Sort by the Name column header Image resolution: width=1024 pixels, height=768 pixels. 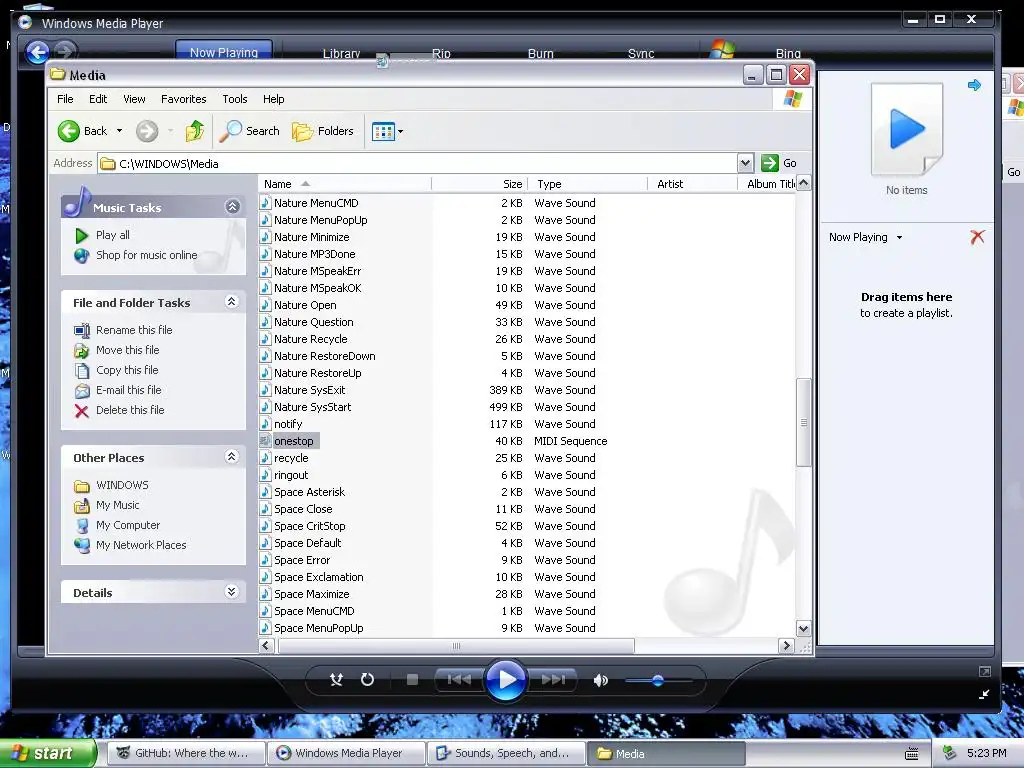click(345, 184)
